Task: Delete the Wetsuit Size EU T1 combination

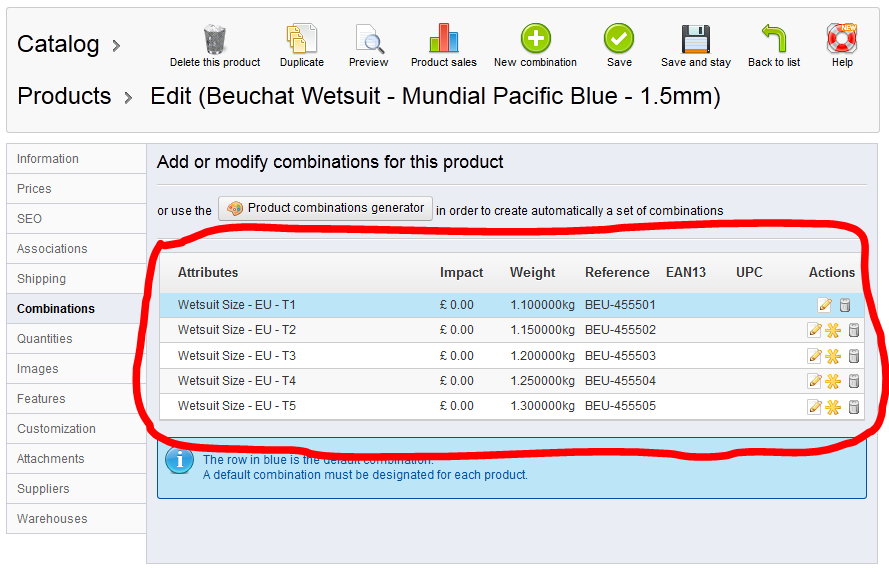Action: tap(845, 305)
